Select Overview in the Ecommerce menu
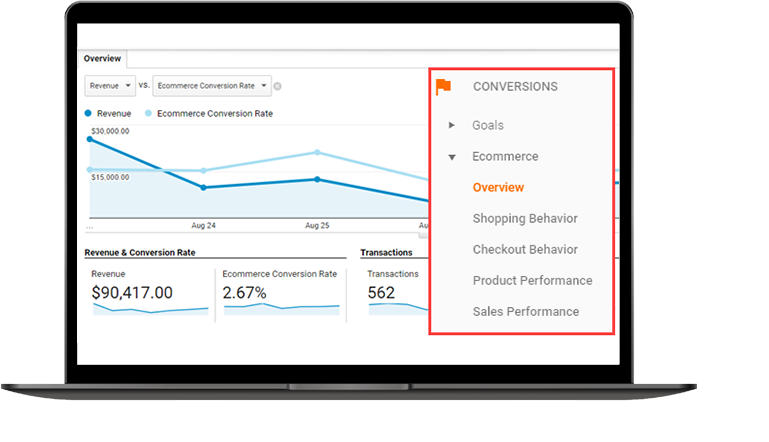Screen dimensions: 769x442 click(498, 188)
